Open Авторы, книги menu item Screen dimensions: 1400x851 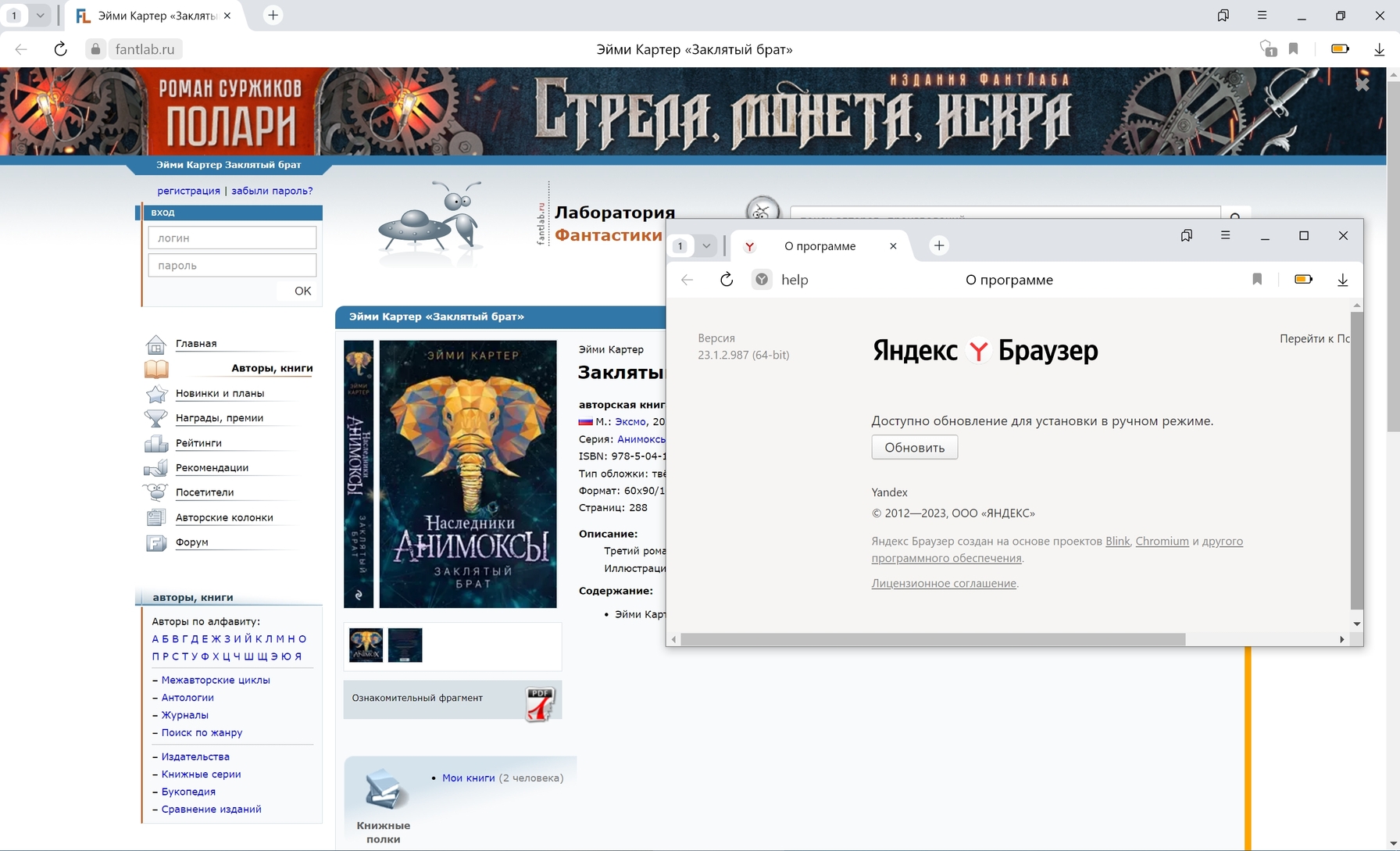point(272,368)
